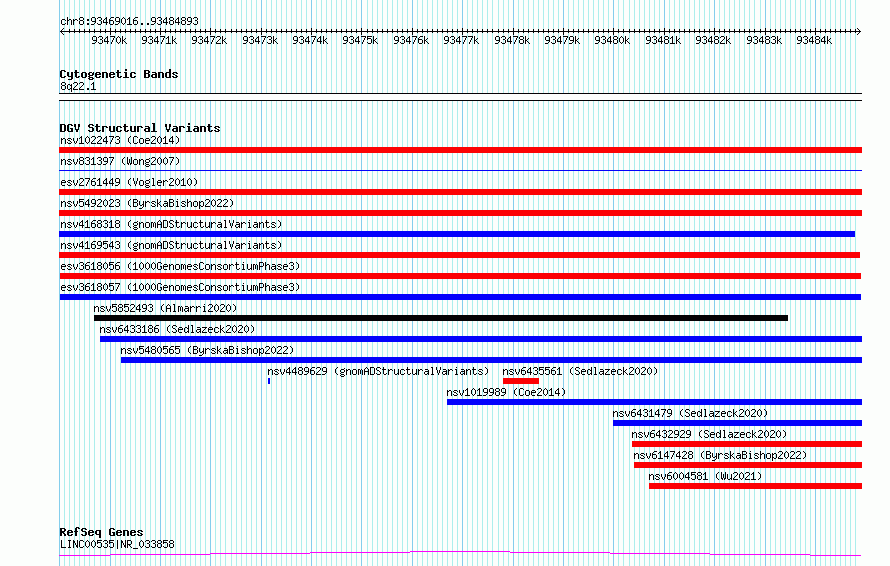The width and height of the screenshot is (890, 566).
Task: Click the red bar under nsv5492023
Action: coord(460,213)
